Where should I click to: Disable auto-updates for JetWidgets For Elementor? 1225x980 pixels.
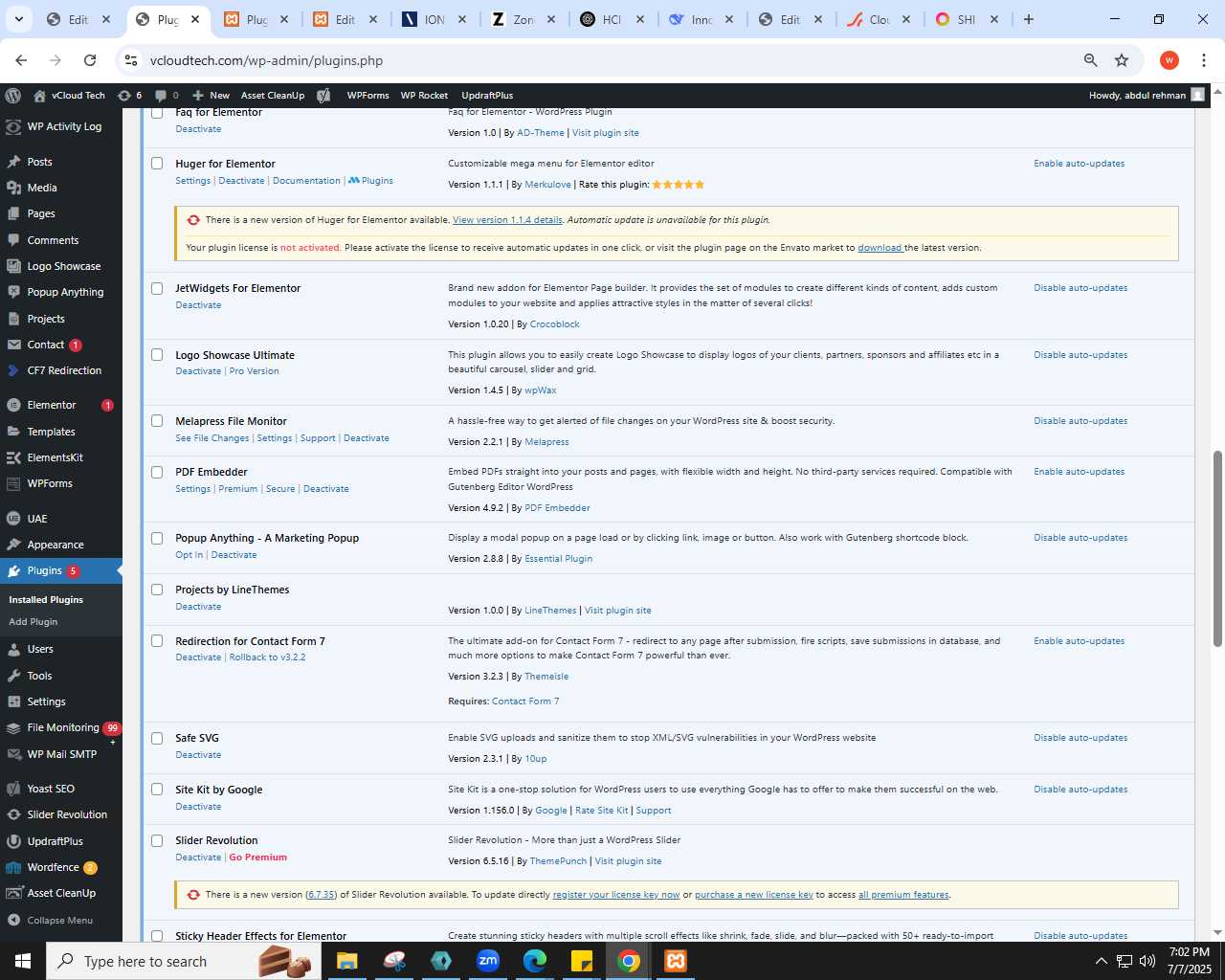[1080, 288]
